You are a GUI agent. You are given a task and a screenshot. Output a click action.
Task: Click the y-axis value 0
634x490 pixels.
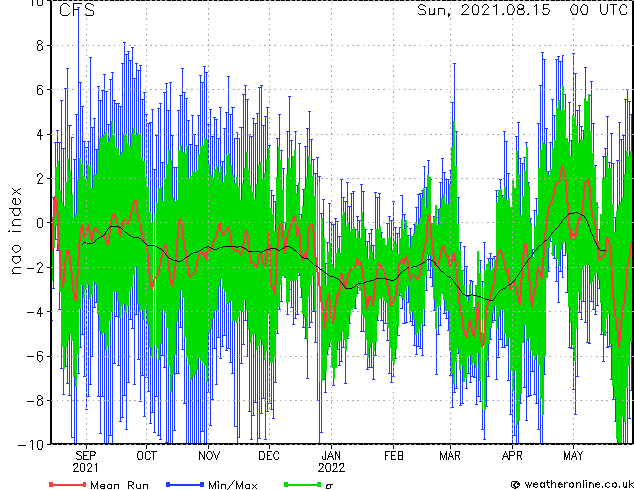click(x=40, y=223)
